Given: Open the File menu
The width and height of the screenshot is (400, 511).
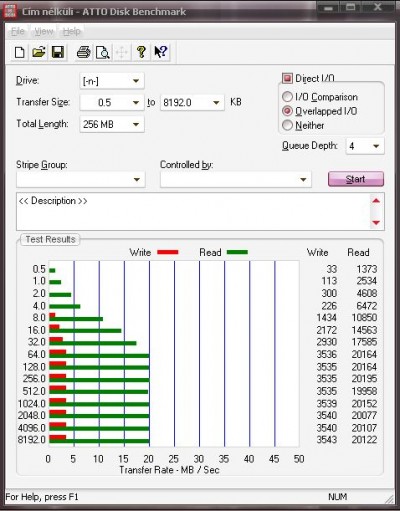Looking at the screenshot, I should pos(18,32).
